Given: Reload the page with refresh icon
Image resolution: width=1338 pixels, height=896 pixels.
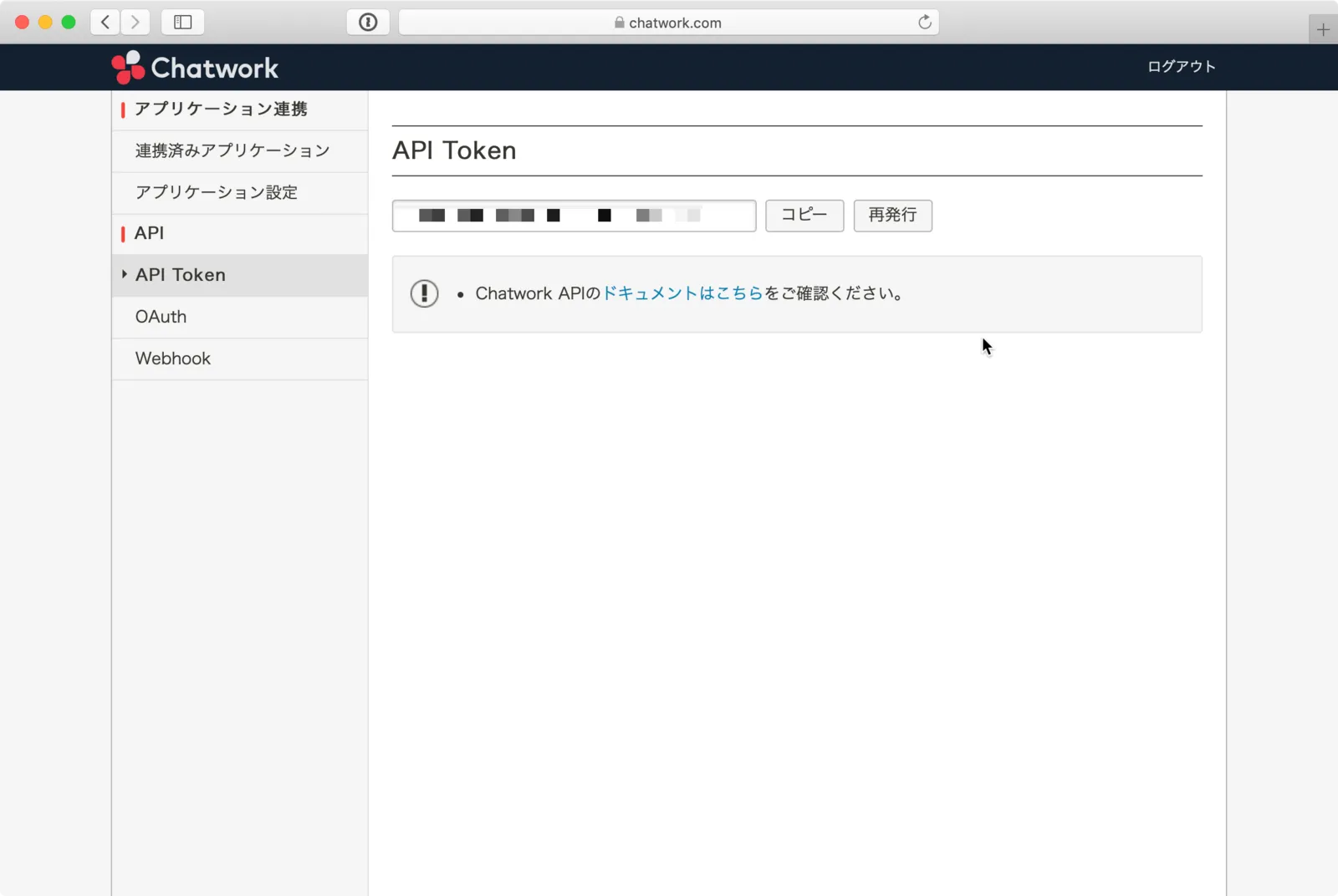Looking at the screenshot, I should click(925, 23).
